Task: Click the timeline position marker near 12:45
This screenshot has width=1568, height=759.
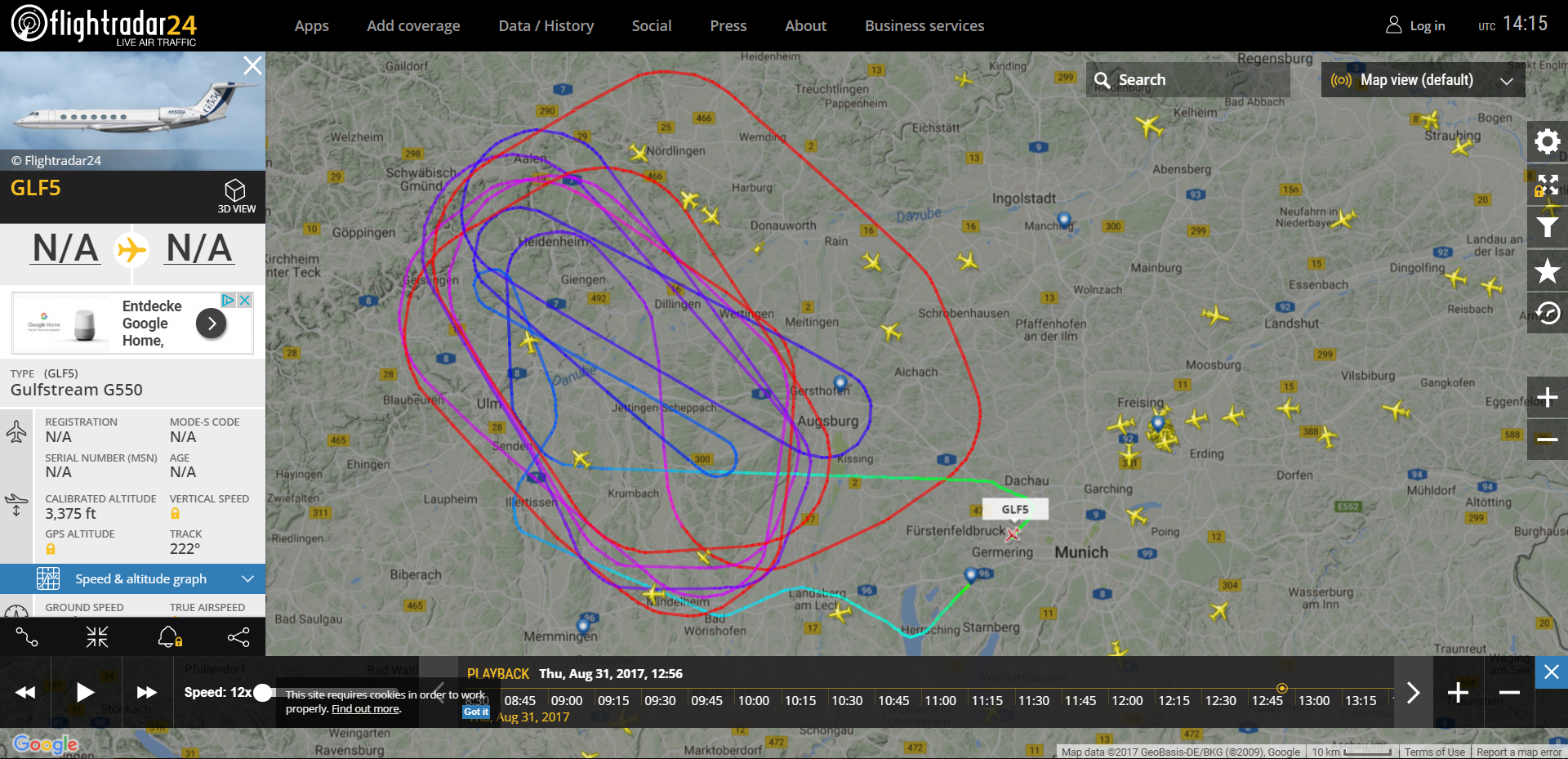Action: pyautogui.click(x=1281, y=688)
